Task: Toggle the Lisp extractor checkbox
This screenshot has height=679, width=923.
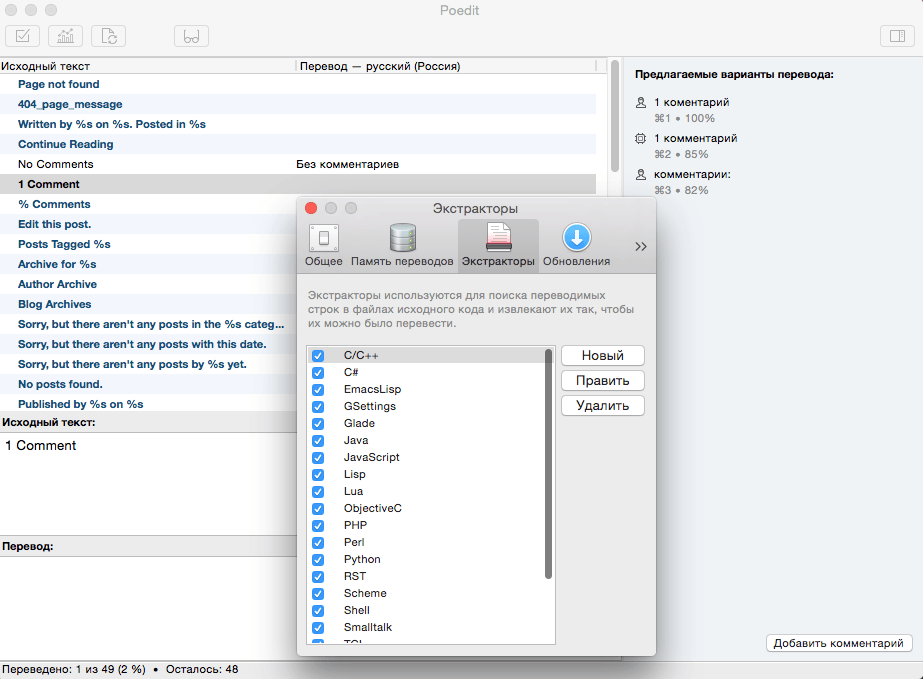Action: coord(318,475)
